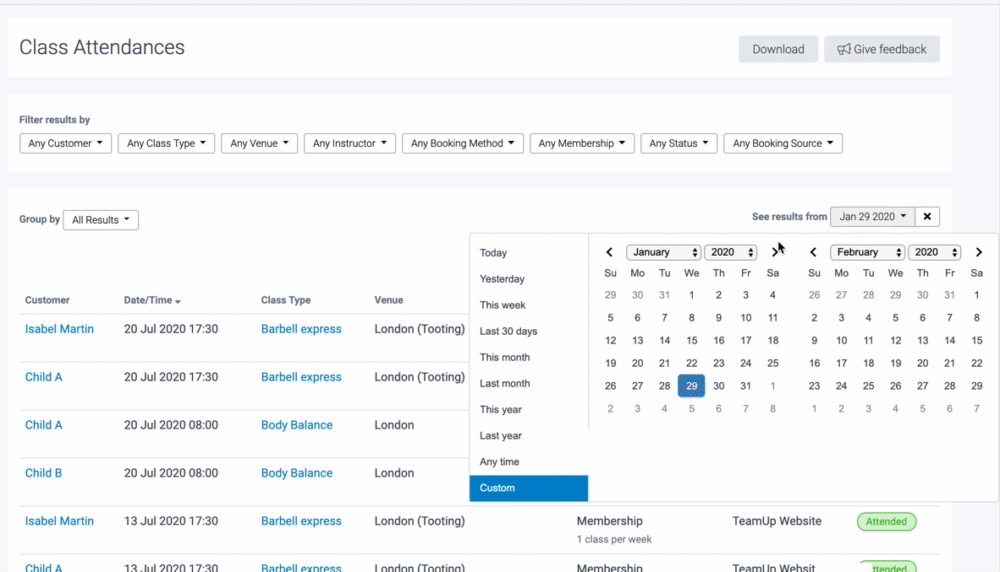Open the Body Balance class type link
Viewport: 1000px width, 572px height.
(x=296, y=425)
